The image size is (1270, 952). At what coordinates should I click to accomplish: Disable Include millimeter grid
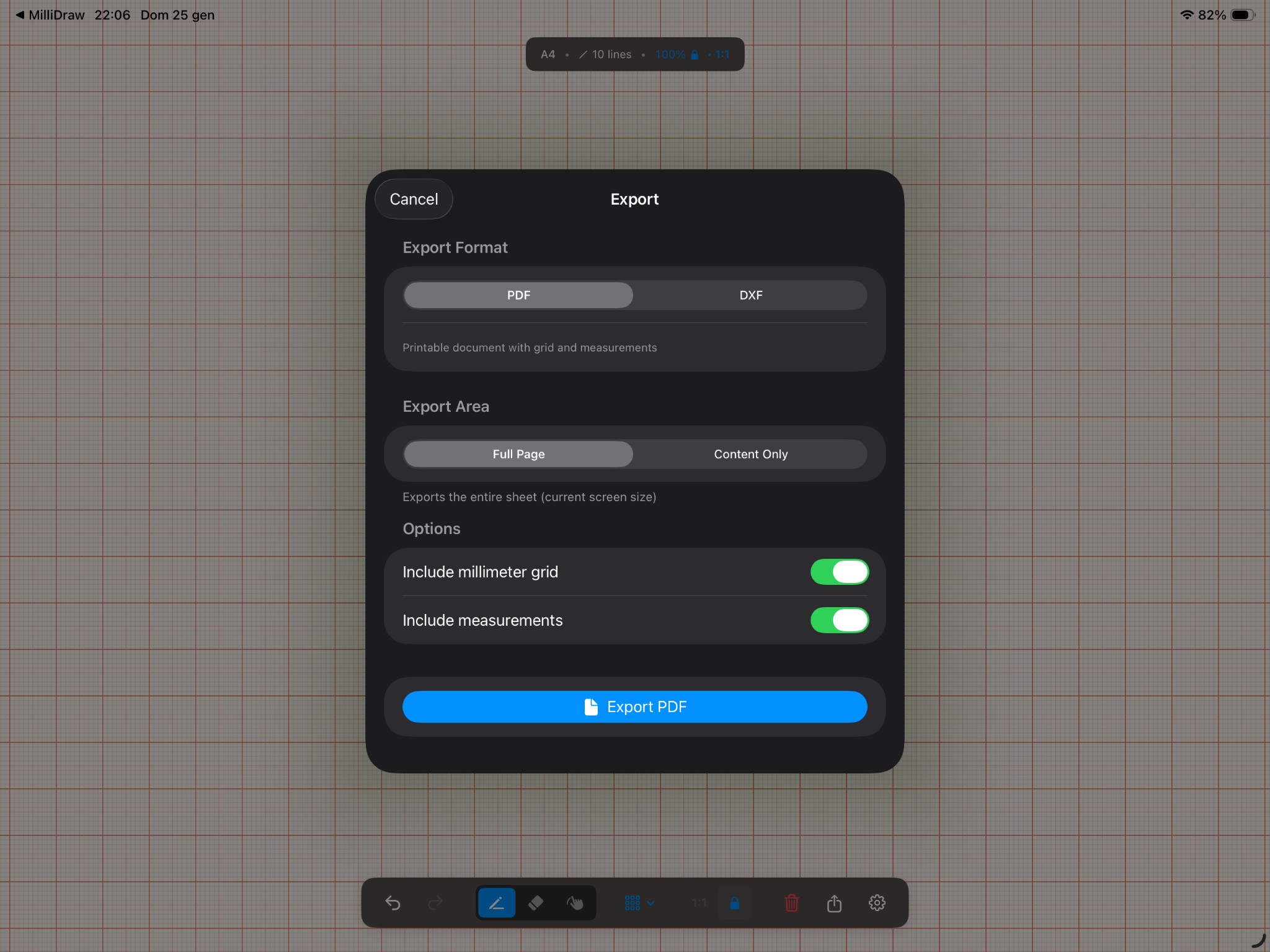click(840, 572)
